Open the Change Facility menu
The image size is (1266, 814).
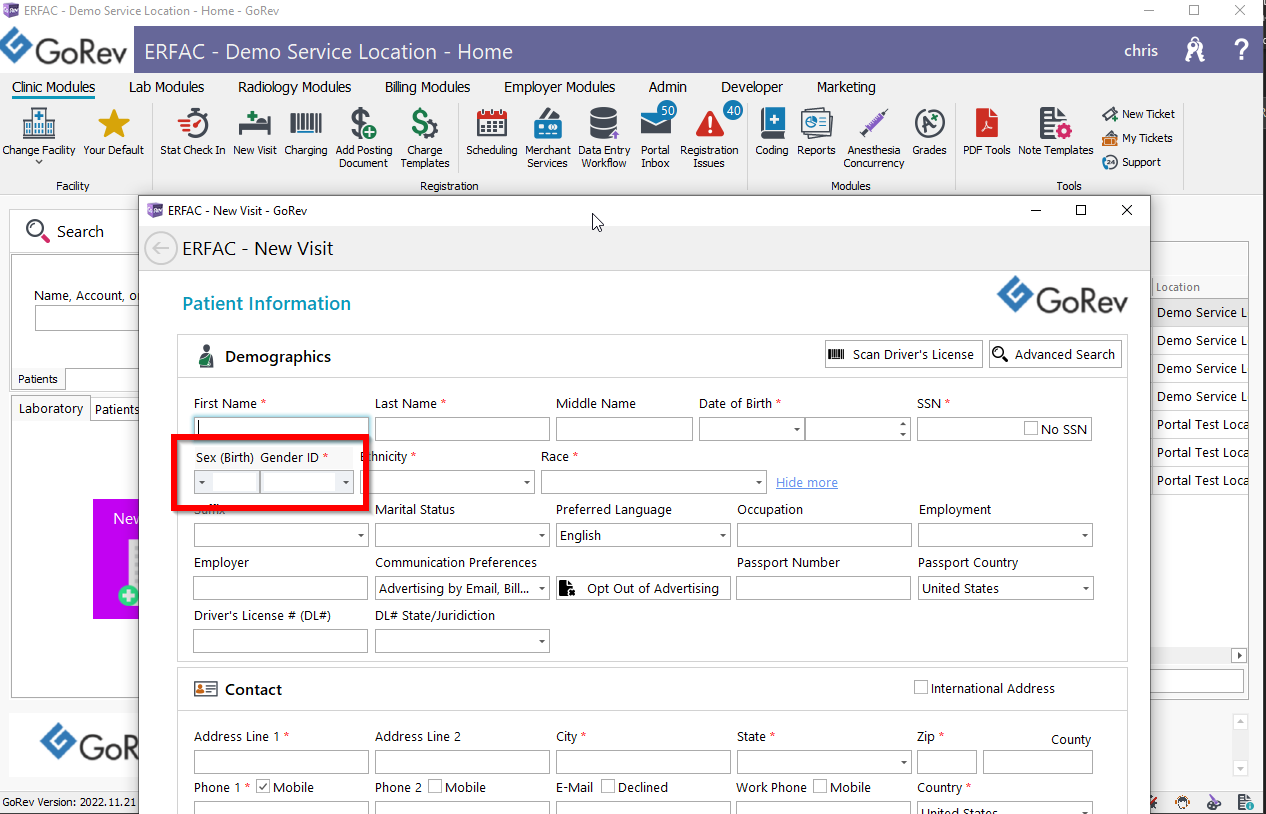click(38, 135)
